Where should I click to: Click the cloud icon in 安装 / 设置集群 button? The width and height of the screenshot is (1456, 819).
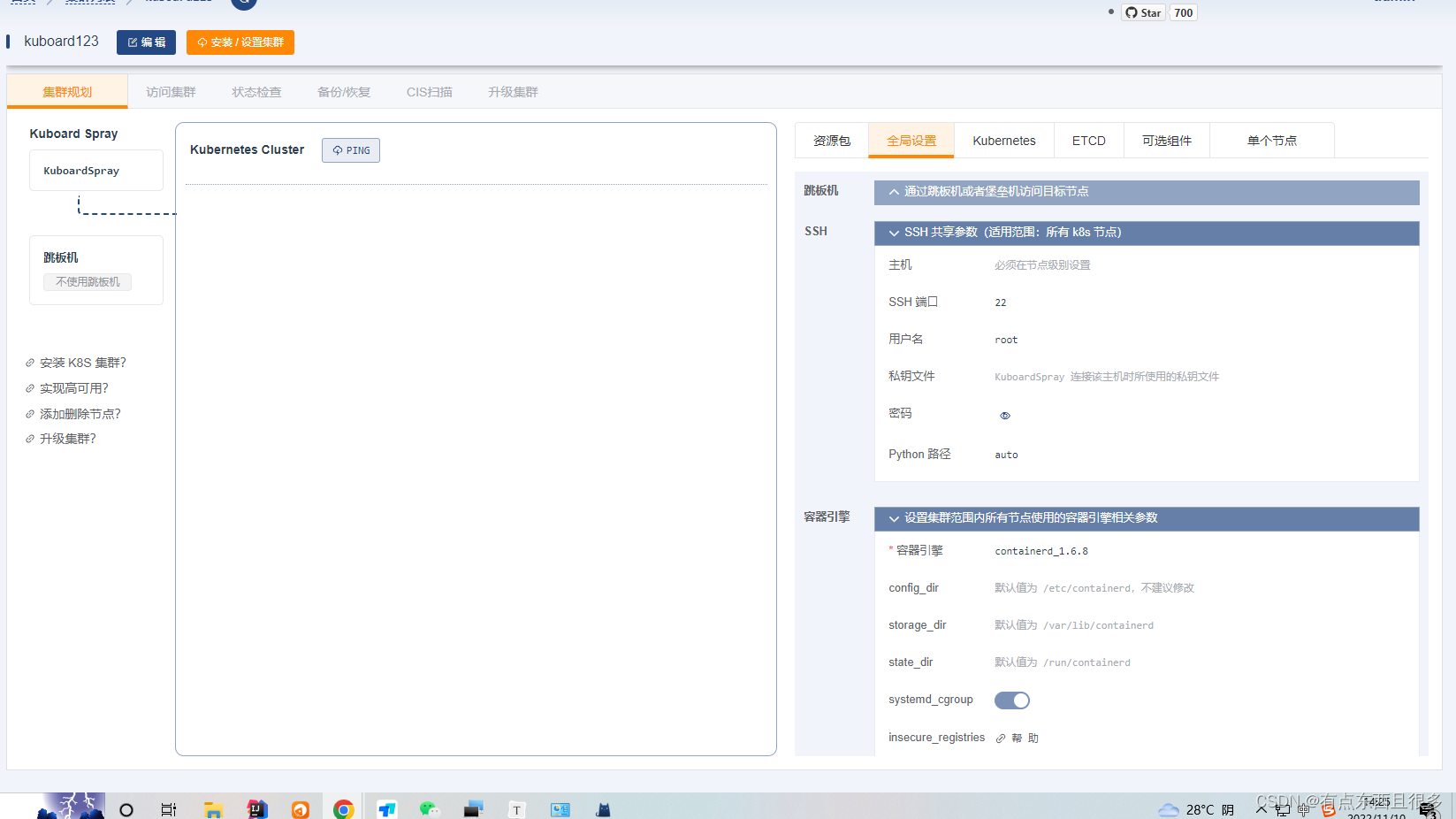click(202, 42)
